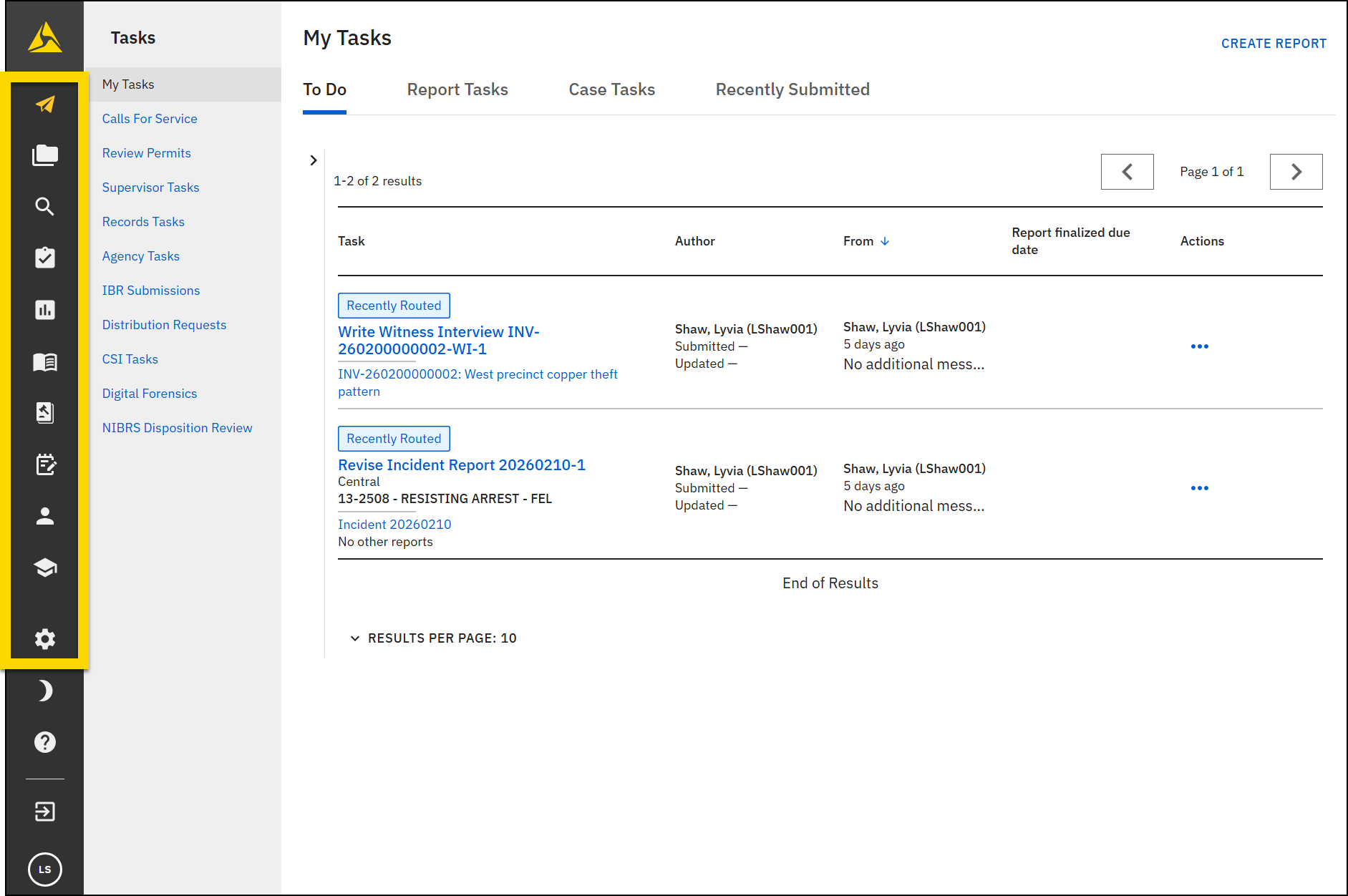
Task: Open the Cases folder icon in sidebar
Action: [x=44, y=155]
